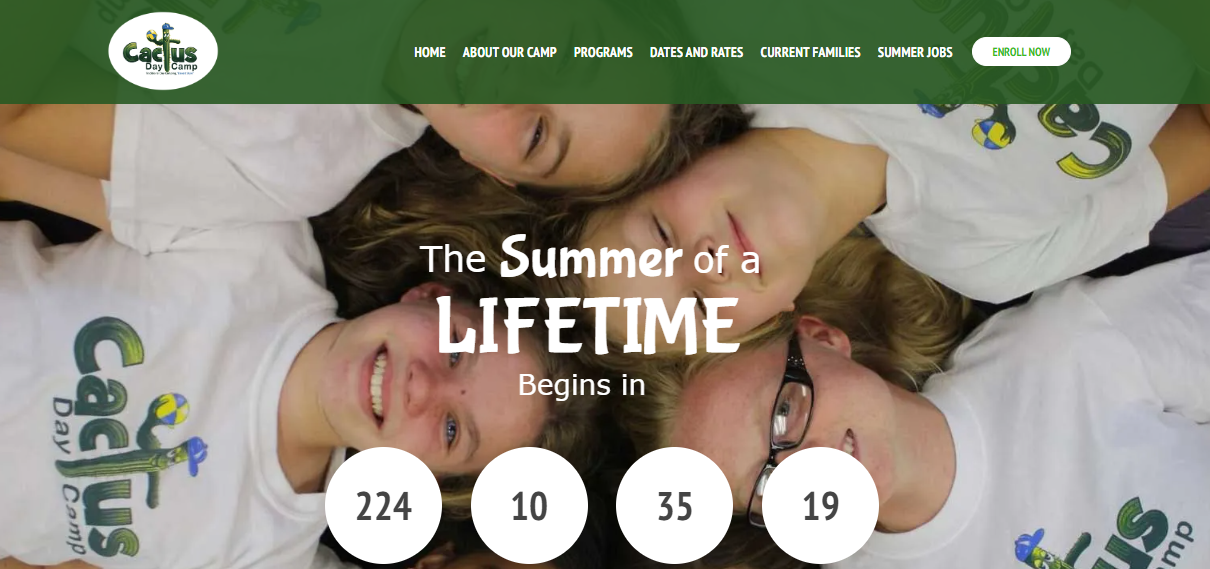Click "The Summer of a" heading

point(590,258)
